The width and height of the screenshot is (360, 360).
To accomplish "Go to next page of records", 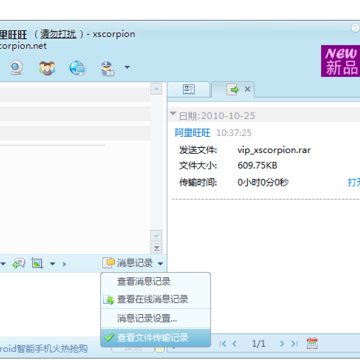I will [x=282, y=344].
